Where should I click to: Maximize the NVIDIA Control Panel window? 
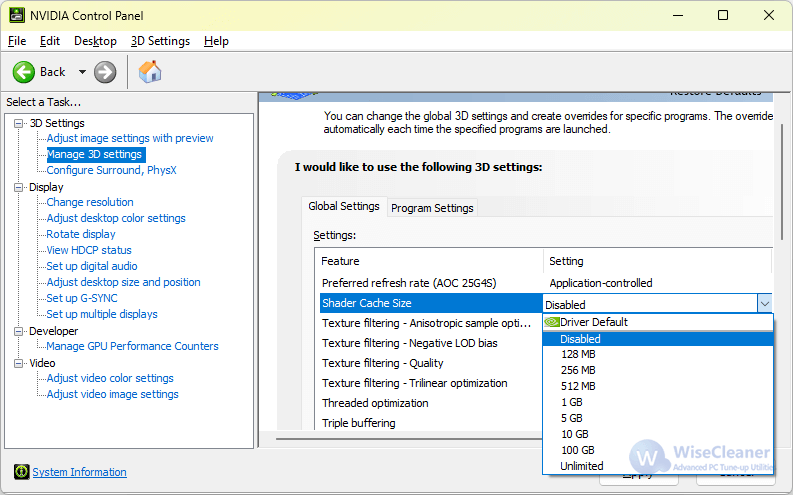pyautogui.click(x=723, y=15)
